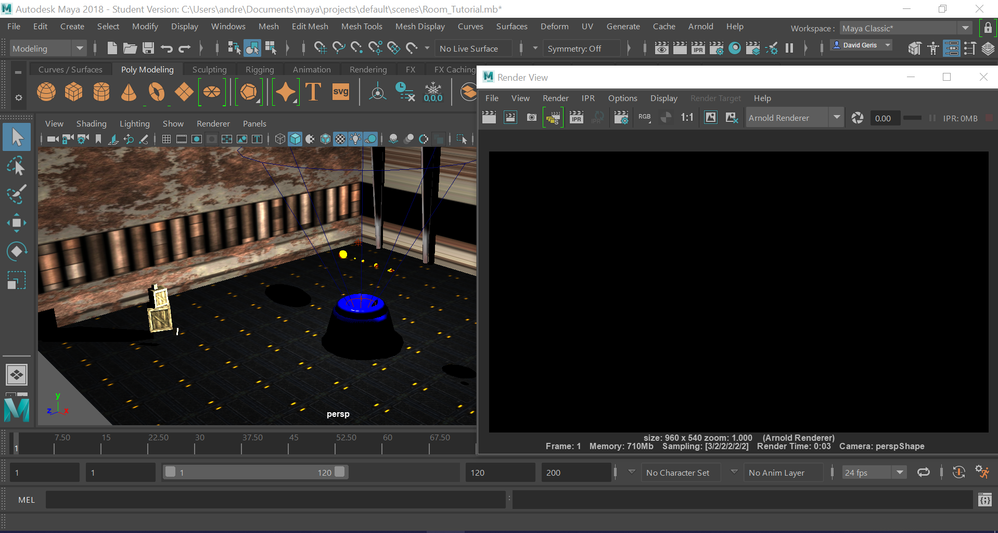
Task: Toggle textured display in viewport toolbar
Action: 340,139
